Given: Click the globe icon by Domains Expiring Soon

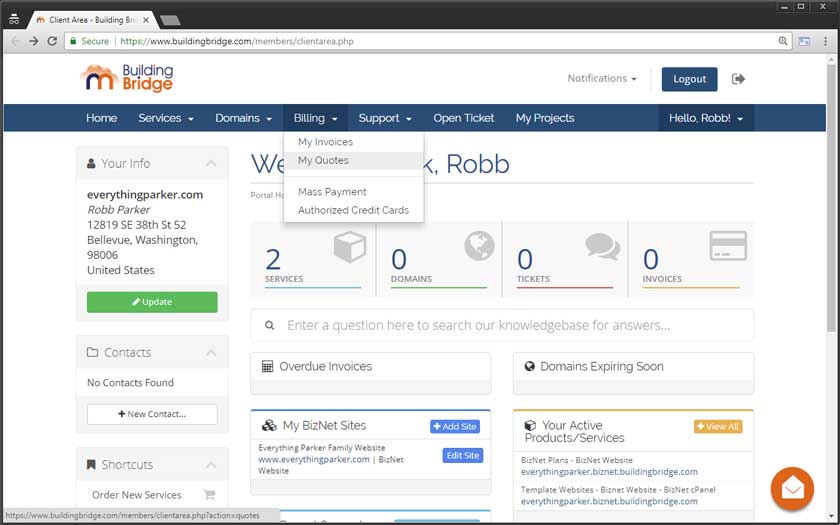Looking at the screenshot, I should coord(529,366).
